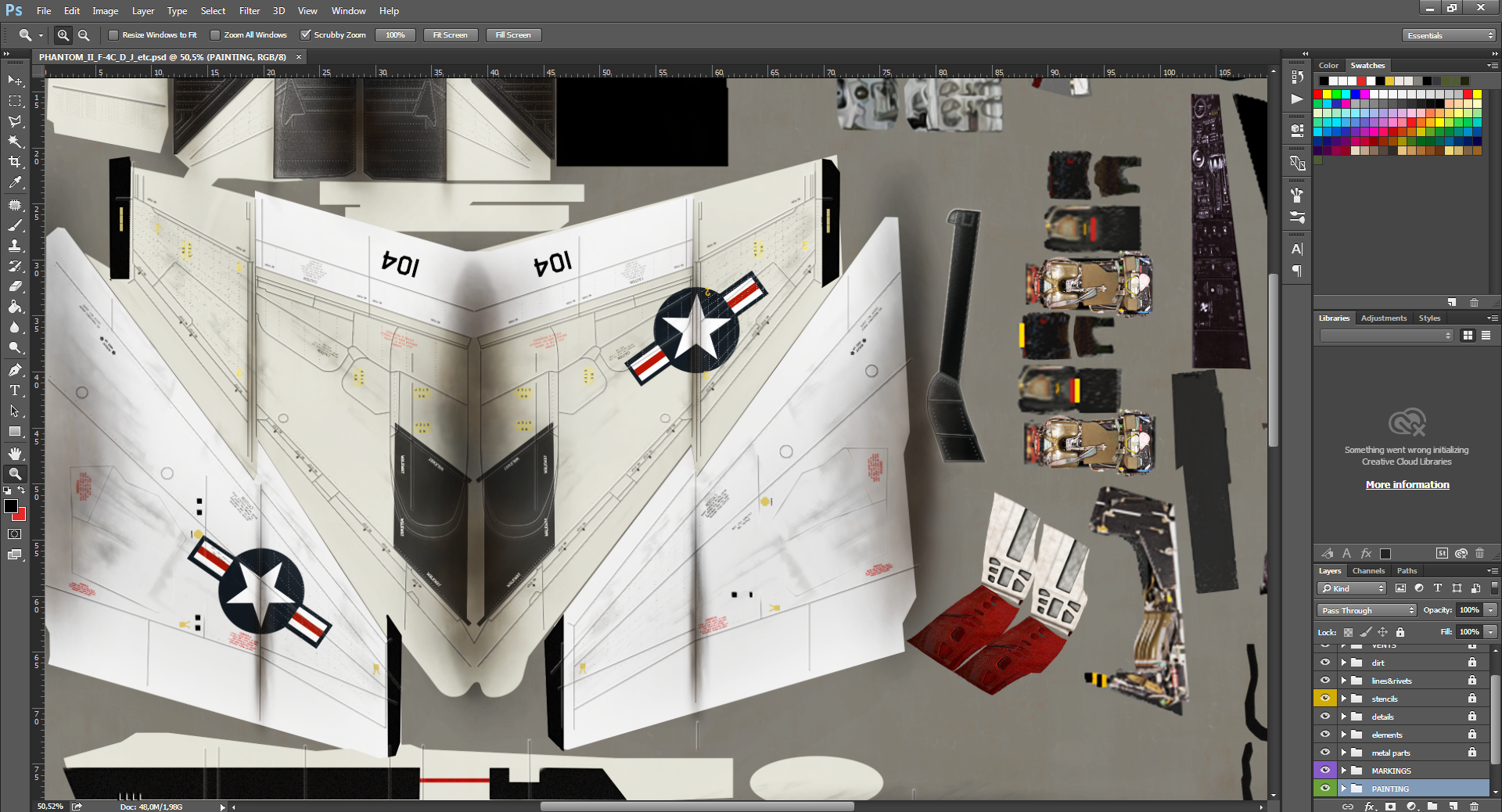The image size is (1502, 812).
Task: Click the 100% zoom button
Action: 395,35
